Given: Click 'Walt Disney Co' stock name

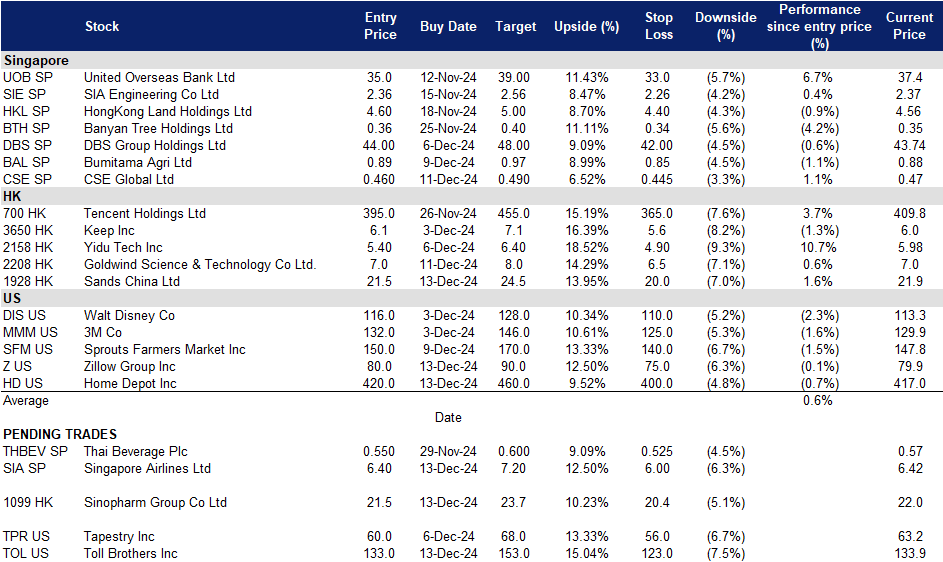Looking at the screenshot, I should coord(129,315).
